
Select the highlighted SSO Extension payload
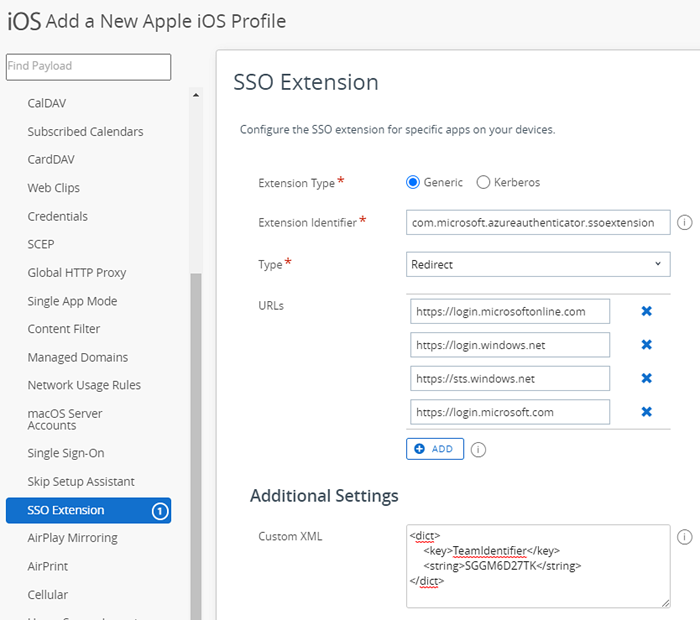click(x=88, y=510)
